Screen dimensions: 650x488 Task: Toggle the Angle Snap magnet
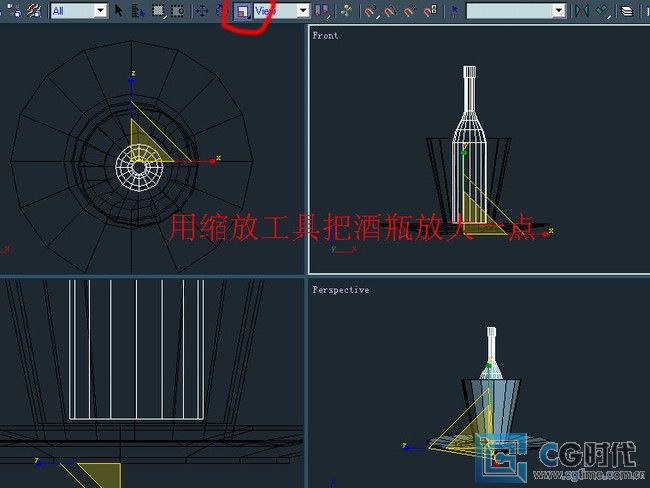390,11
